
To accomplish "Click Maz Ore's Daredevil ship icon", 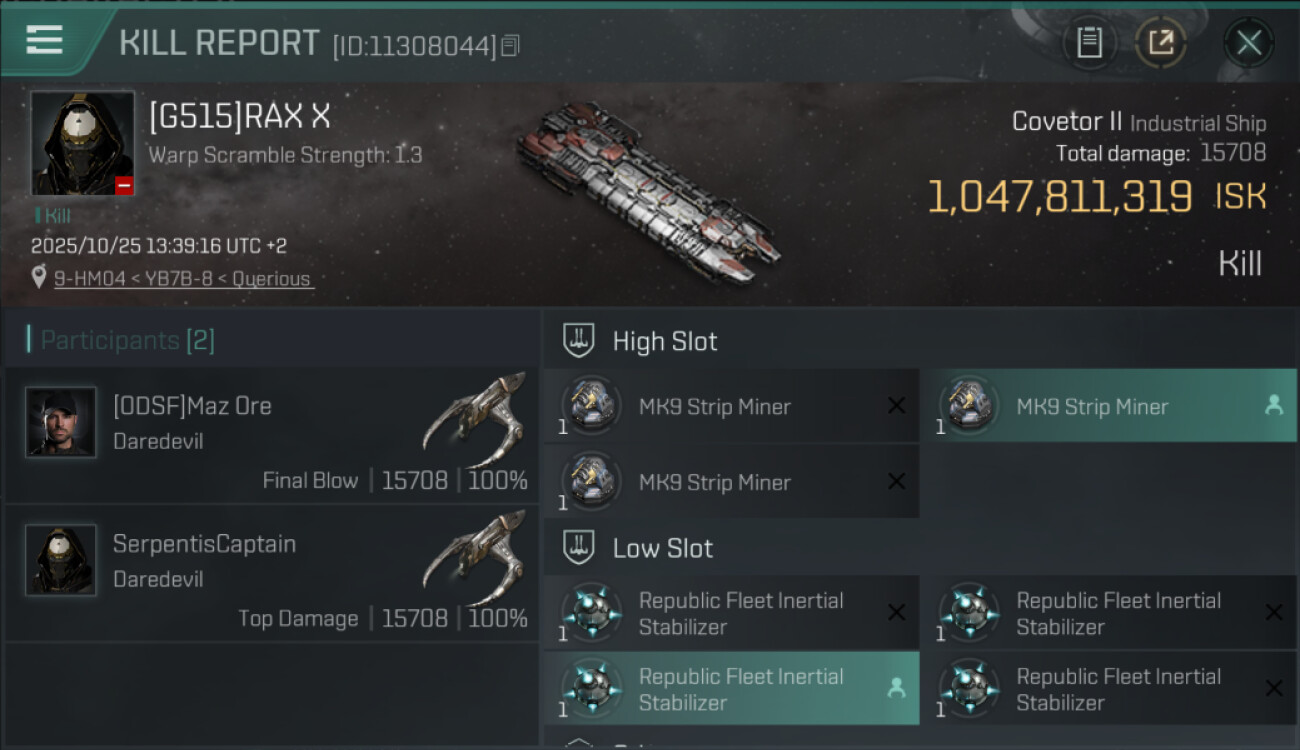I will tap(474, 420).
